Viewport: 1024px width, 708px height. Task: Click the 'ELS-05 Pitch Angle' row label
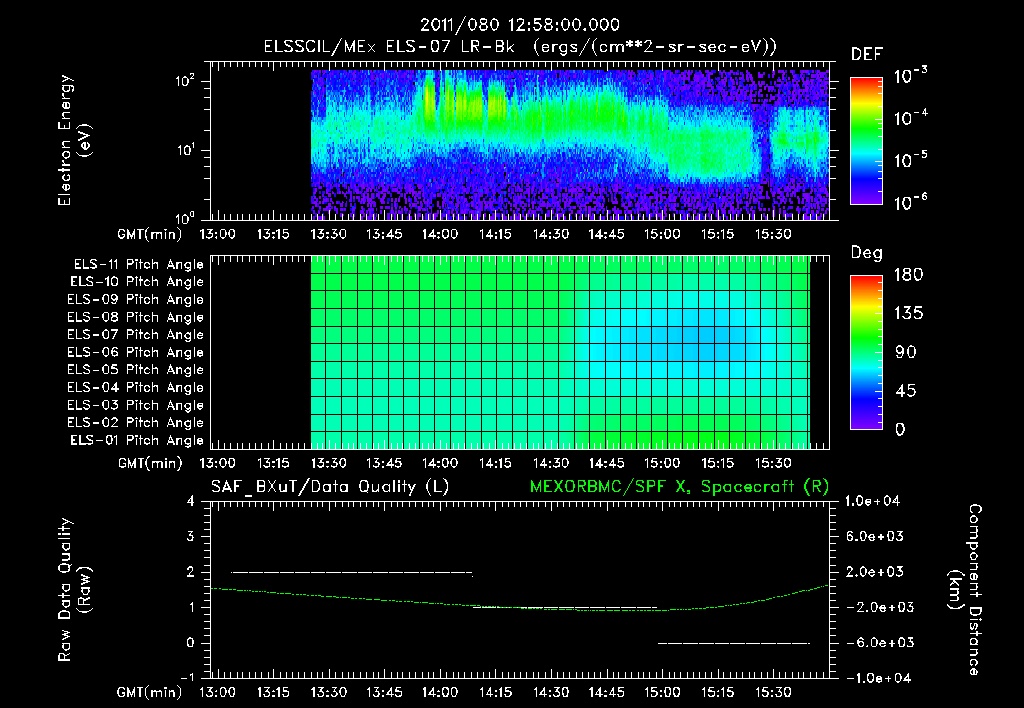point(136,370)
